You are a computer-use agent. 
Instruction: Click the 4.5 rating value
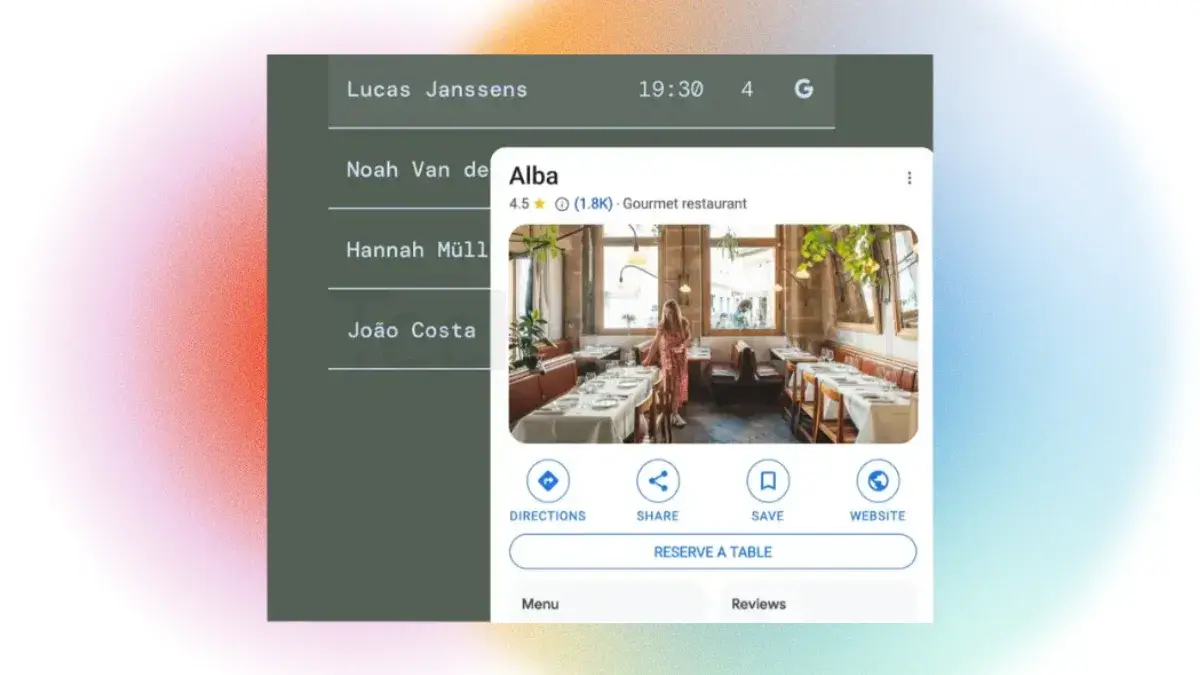pos(519,204)
